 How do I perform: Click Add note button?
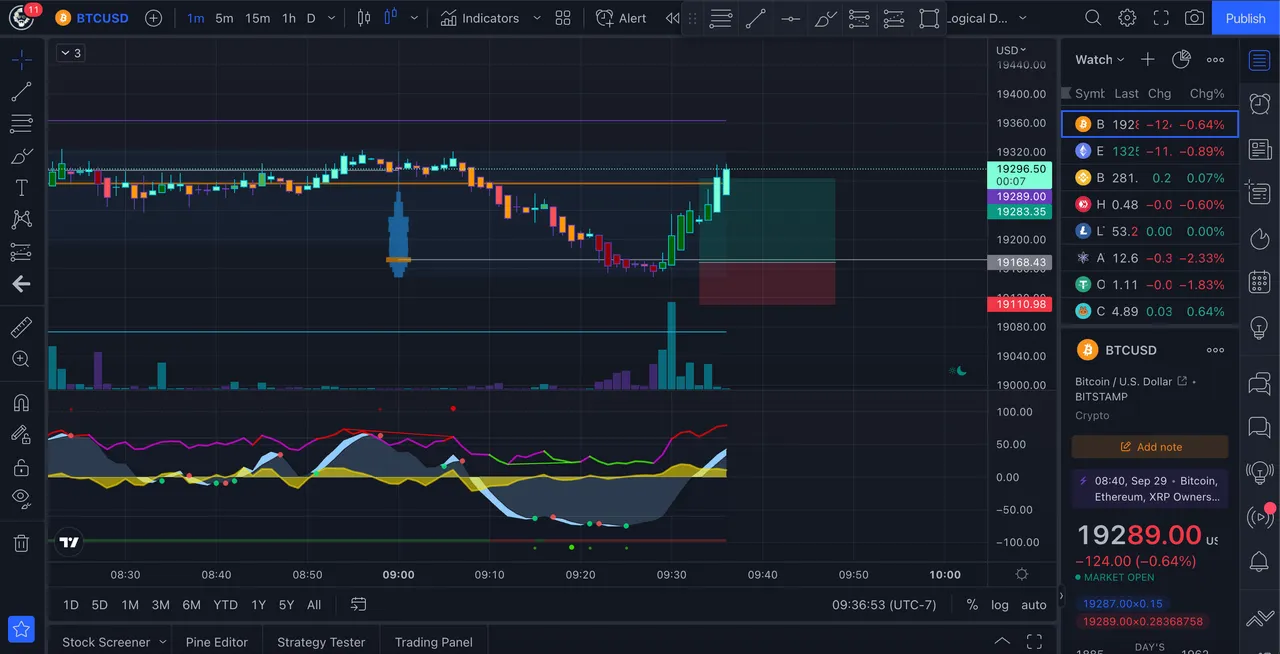(x=1150, y=447)
